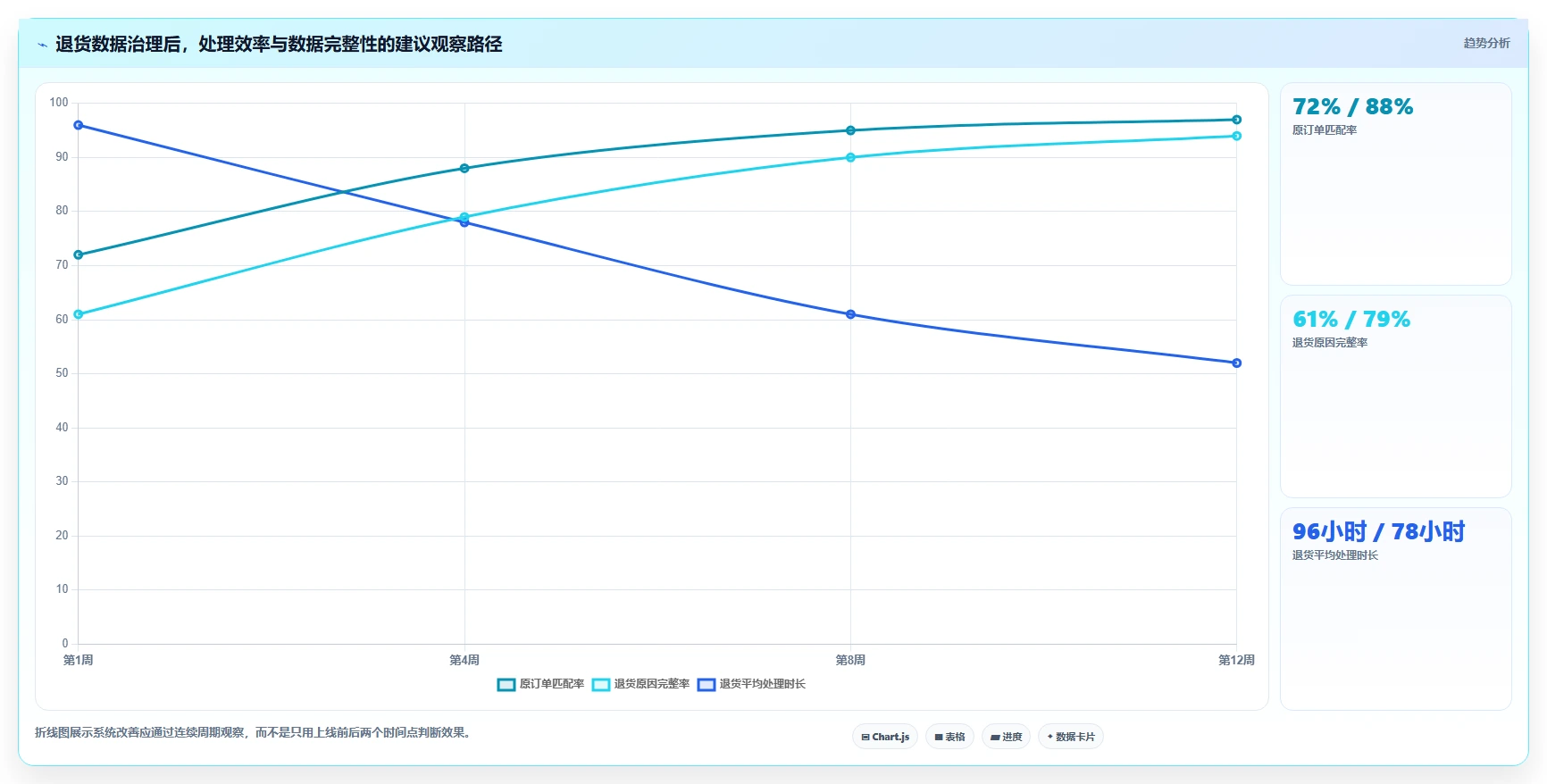1547x784 pixels.
Task: Toggle the 退货原因完整率 legend series
Action: tap(640, 684)
